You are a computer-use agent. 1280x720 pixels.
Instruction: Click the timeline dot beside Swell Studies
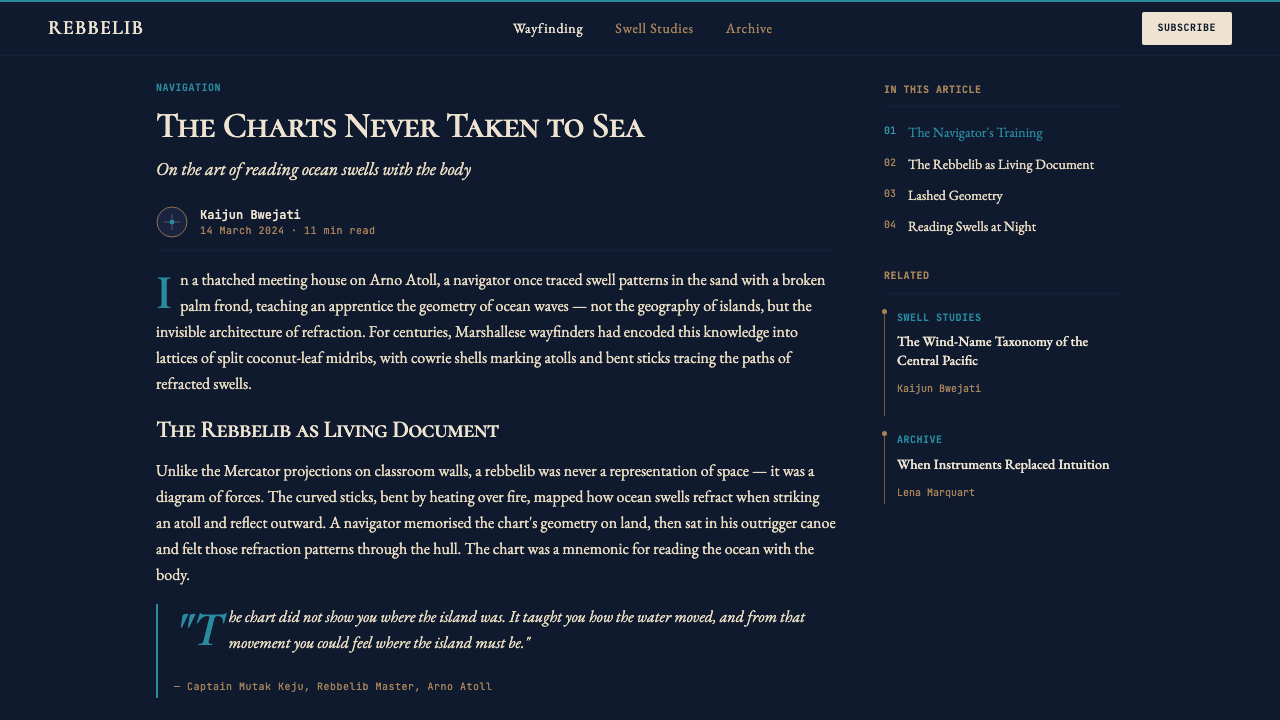pyautogui.click(x=884, y=312)
